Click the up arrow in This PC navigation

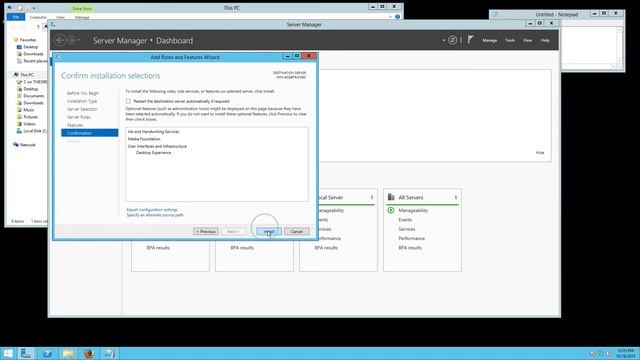pos(38,27)
